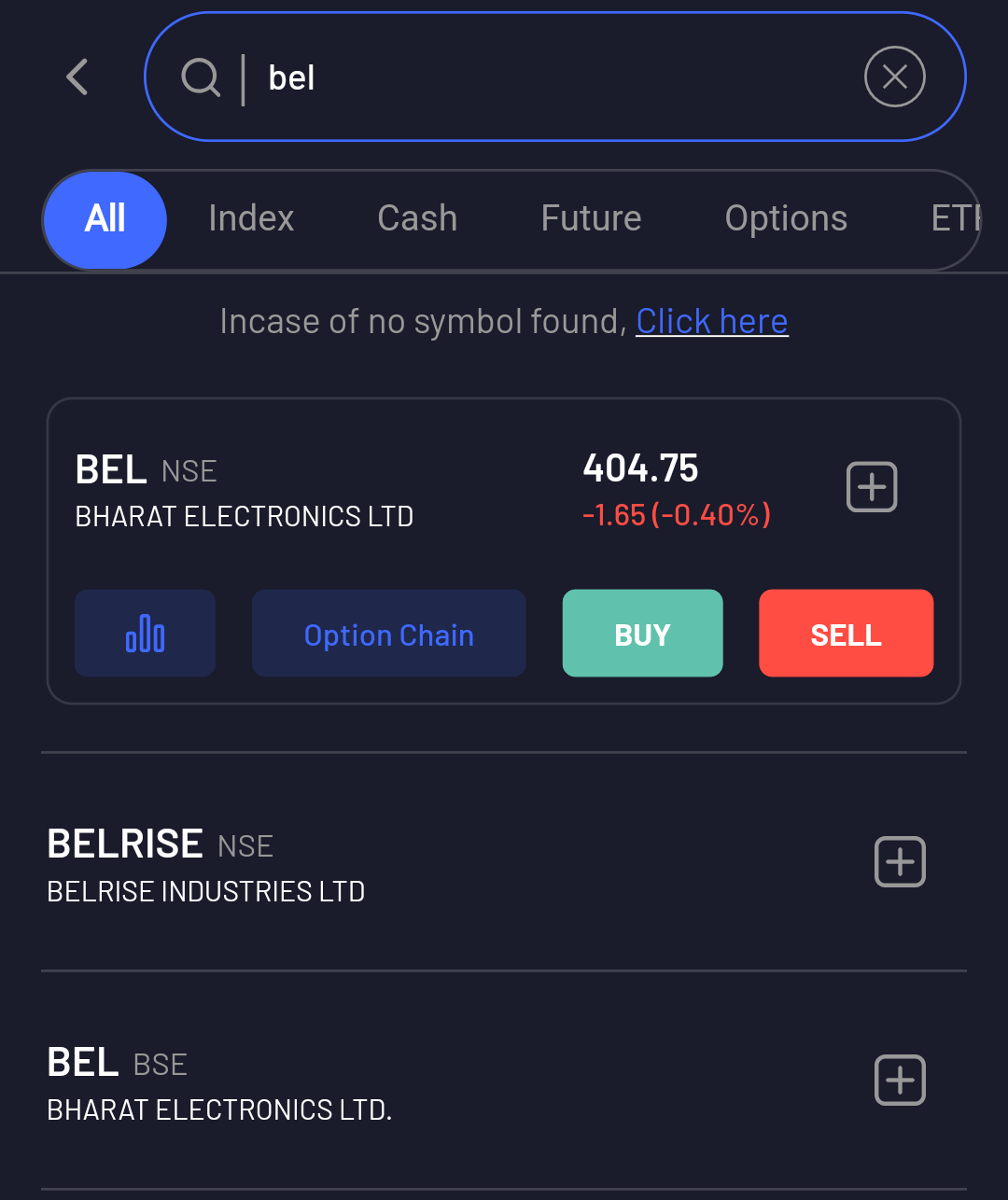Screen dimensions: 1008x1200
Task: Switch to the Index tab
Action: coord(251,219)
